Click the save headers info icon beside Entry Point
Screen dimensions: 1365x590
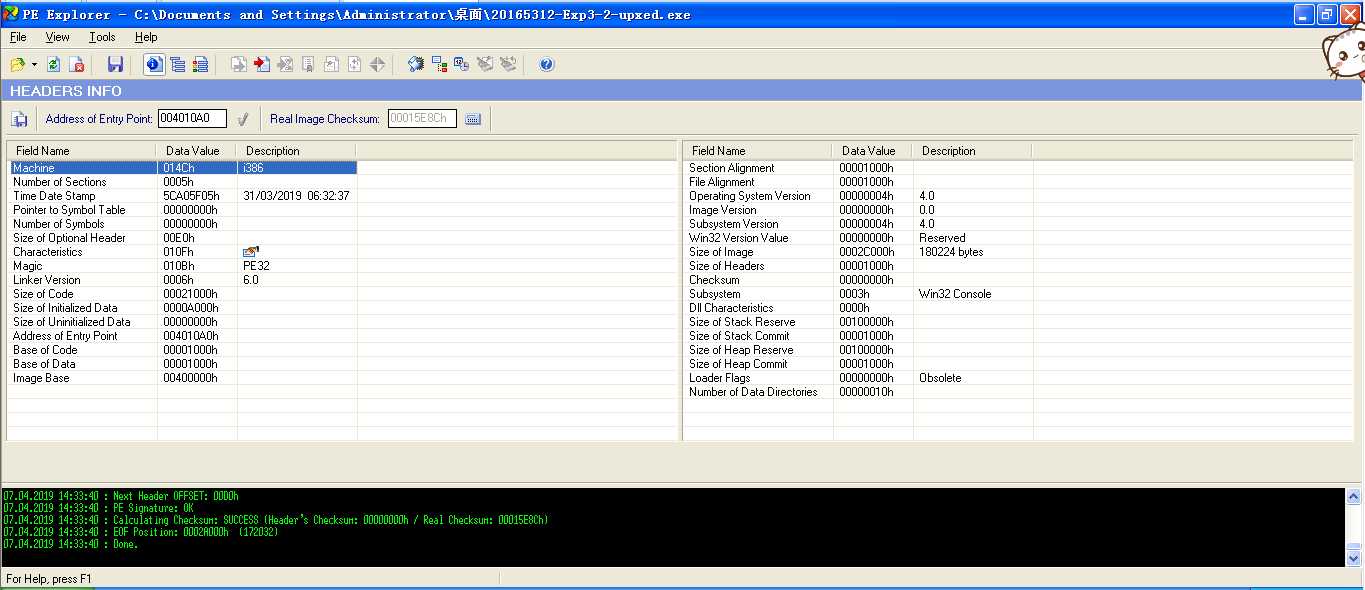point(20,119)
